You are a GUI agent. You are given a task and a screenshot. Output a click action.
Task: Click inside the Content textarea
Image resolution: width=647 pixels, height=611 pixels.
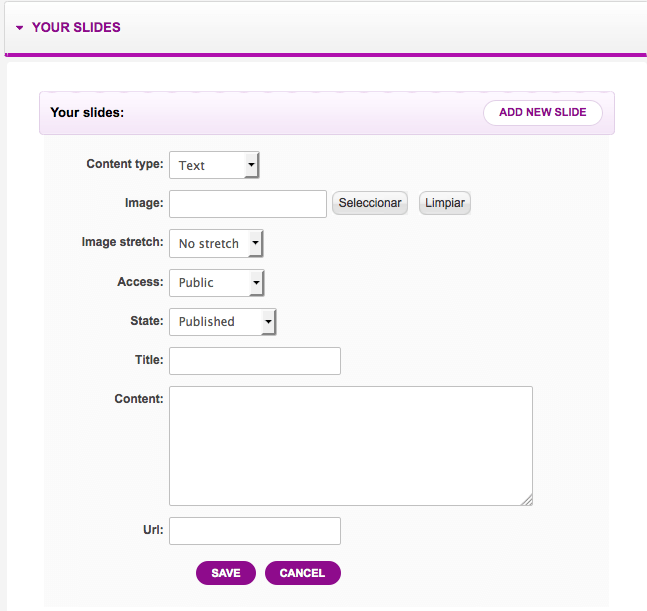pyautogui.click(x=351, y=446)
